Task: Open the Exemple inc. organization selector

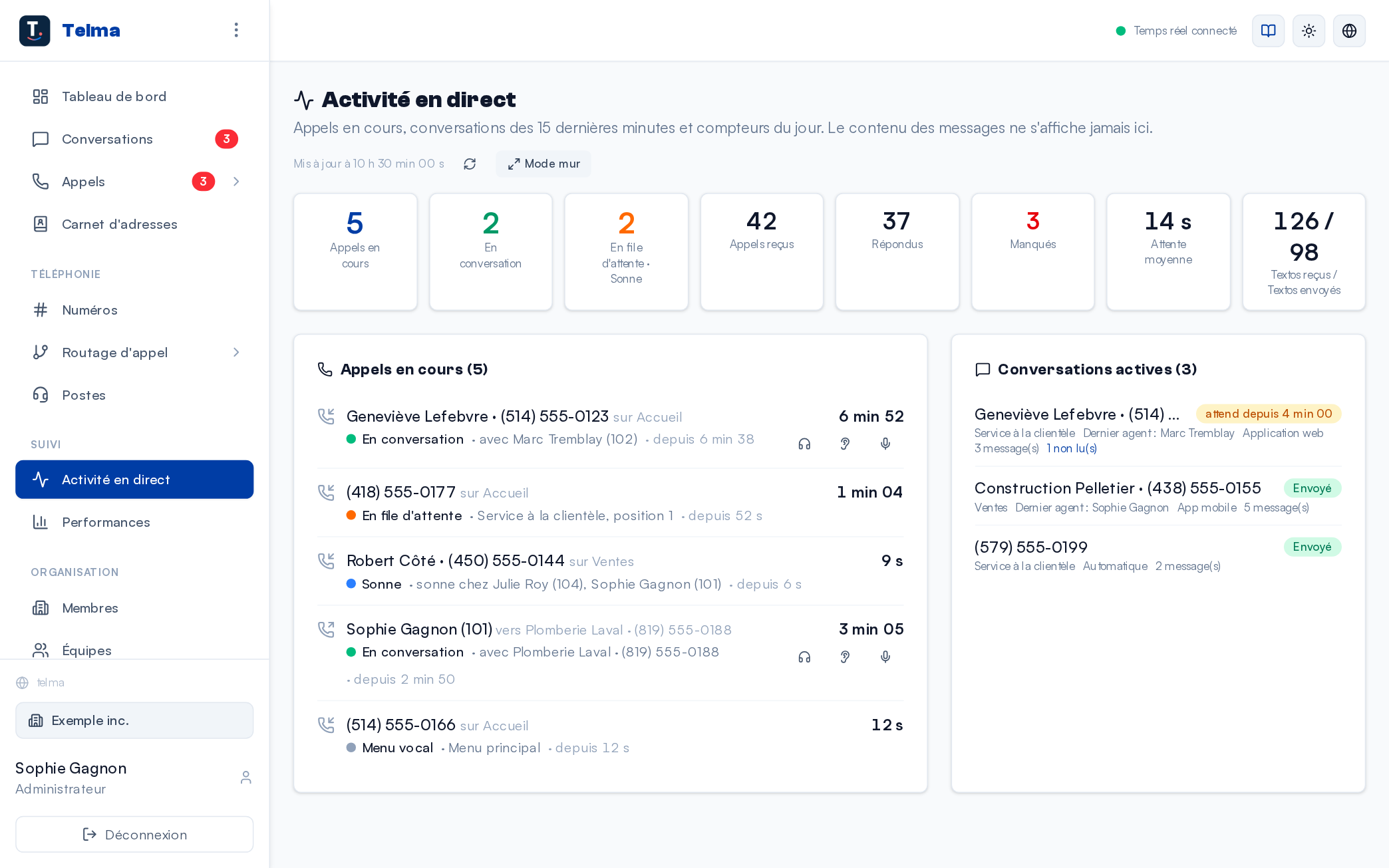Action: (x=134, y=720)
